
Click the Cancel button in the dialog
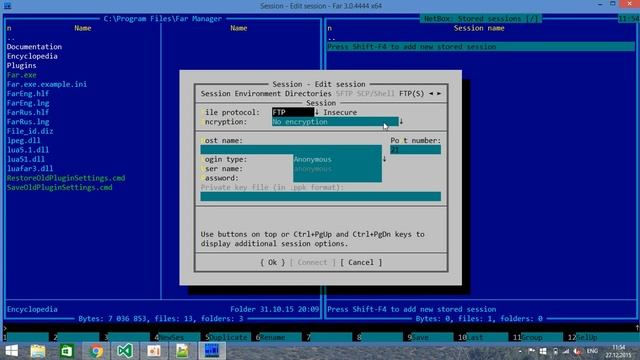(361, 262)
